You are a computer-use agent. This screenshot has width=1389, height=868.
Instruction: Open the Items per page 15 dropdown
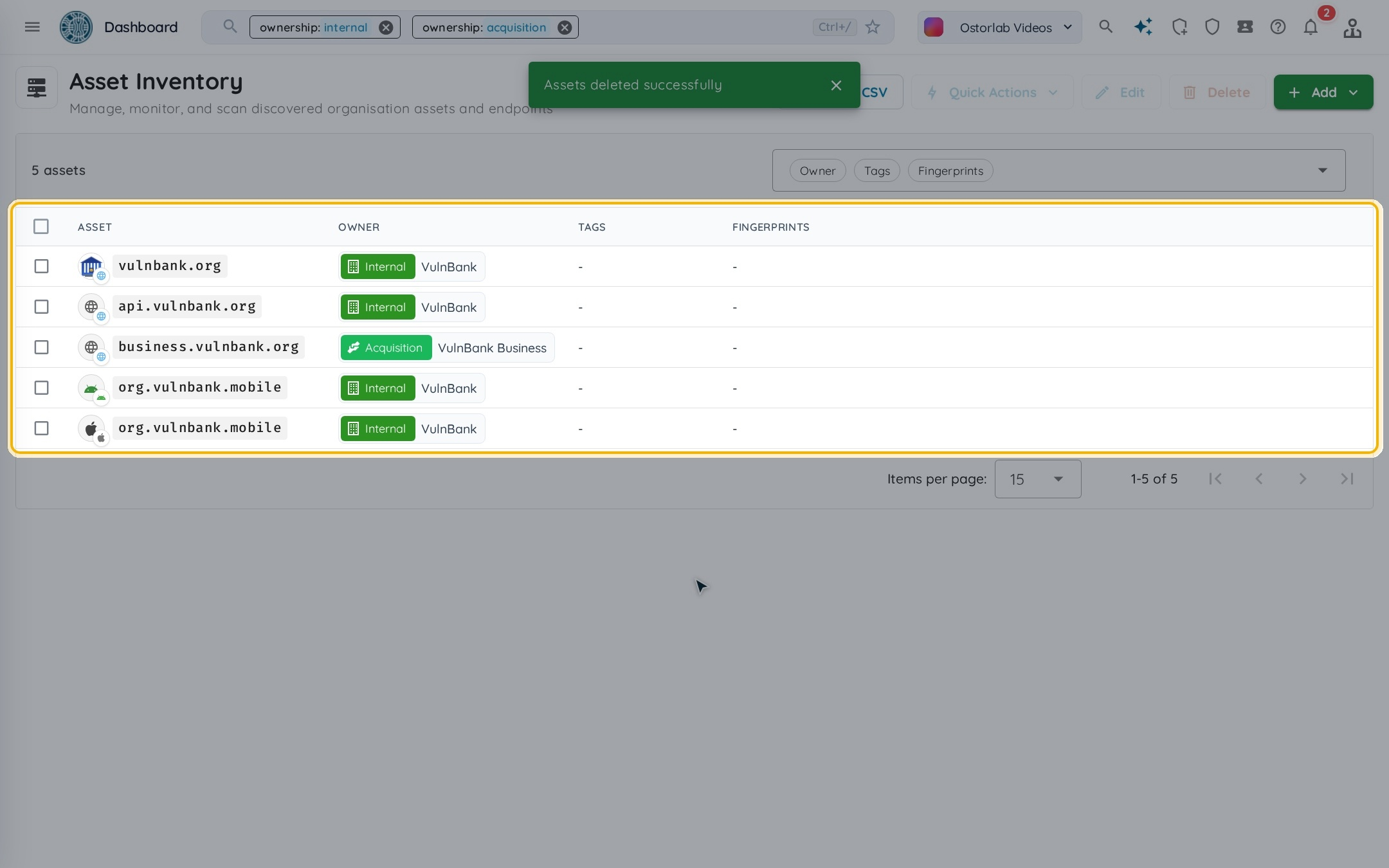coord(1038,479)
